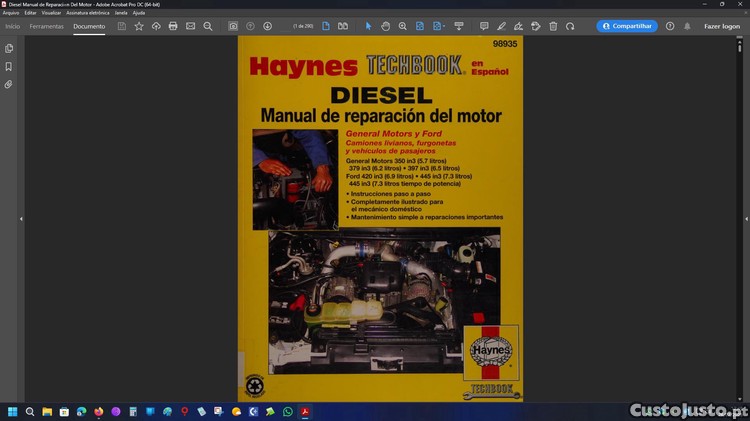The width and height of the screenshot is (750, 421).
Task: Click the Print document icon
Action: click(173, 26)
